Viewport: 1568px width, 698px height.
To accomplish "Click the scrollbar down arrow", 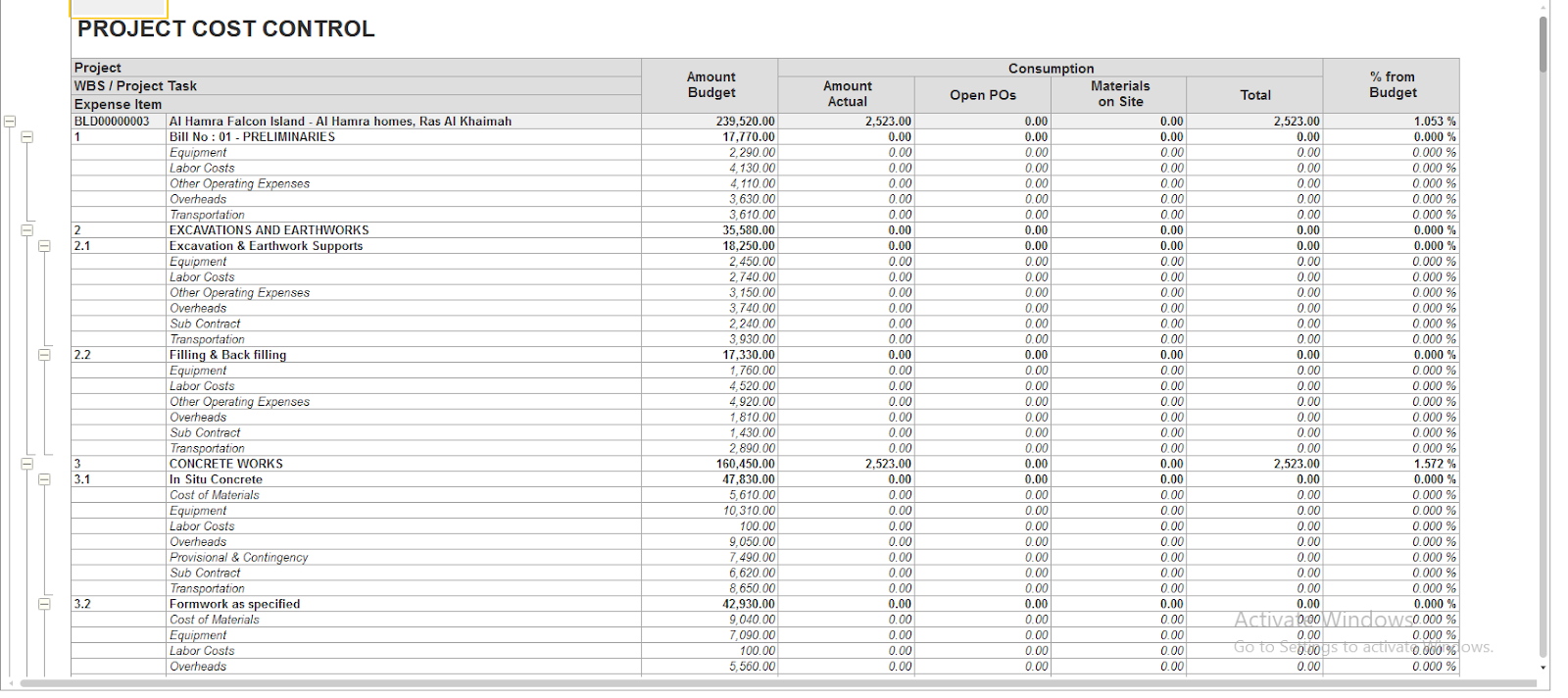I will coord(1543,669).
